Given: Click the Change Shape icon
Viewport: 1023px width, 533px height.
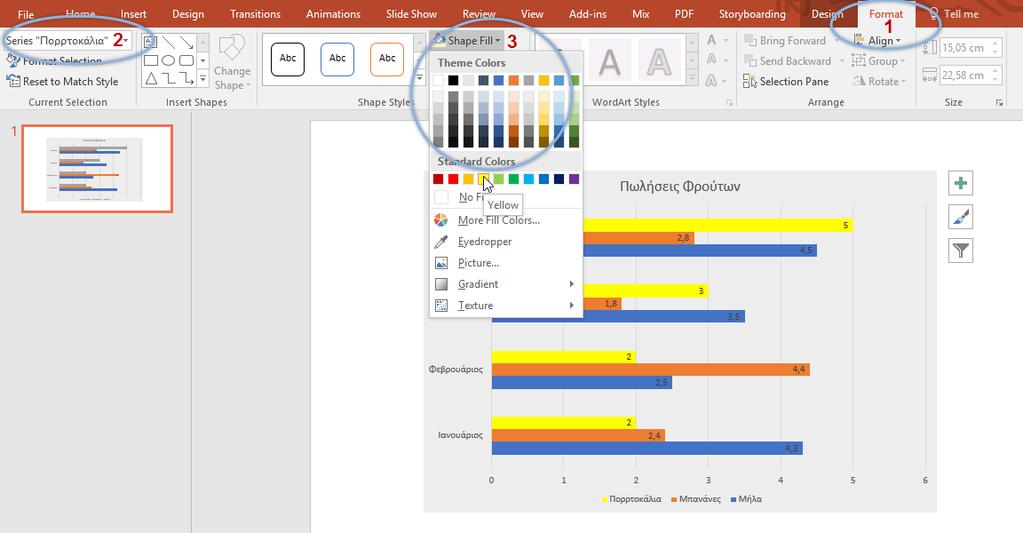Looking at the screenshot, I should click(232, 48).
